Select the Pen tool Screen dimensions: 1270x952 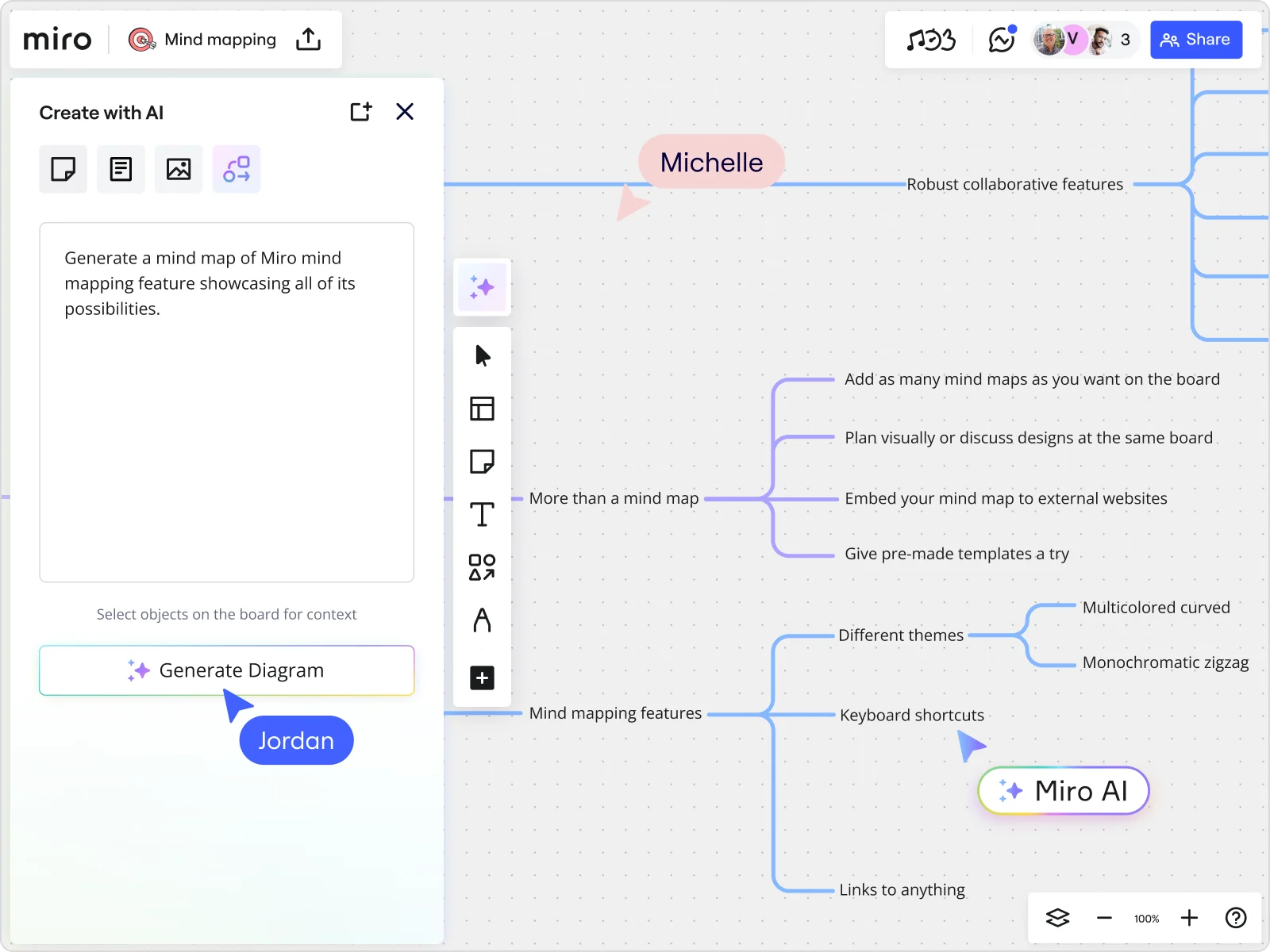point(482,620)
